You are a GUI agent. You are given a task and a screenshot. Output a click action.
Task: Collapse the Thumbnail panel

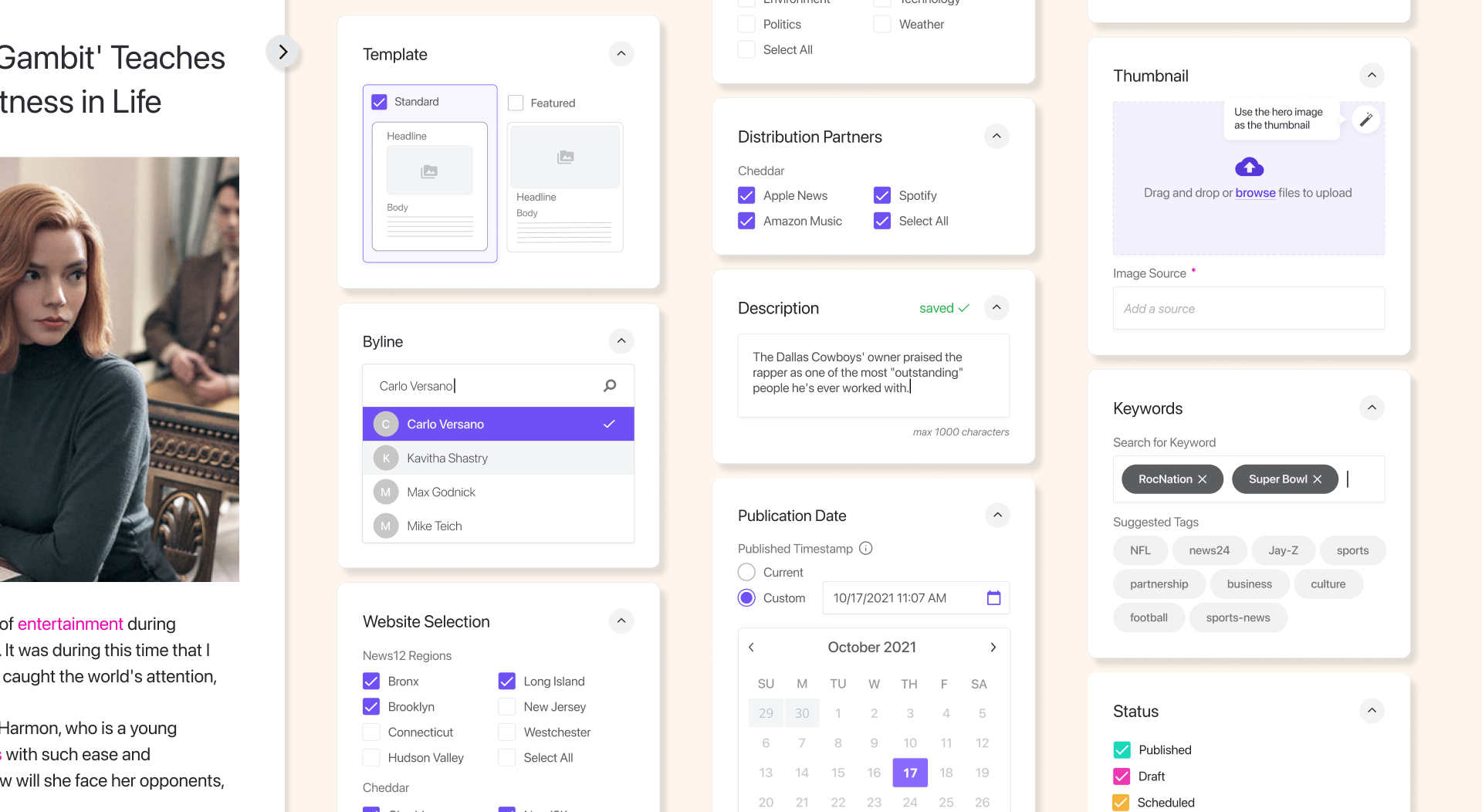[1372, 76]
